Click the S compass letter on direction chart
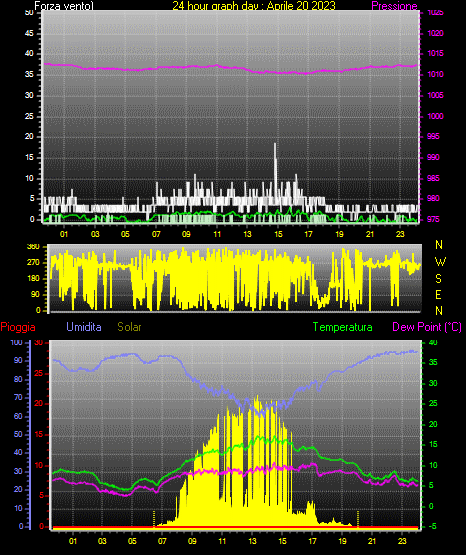Screen dimensions: 466x555 pyautogui.click(x=438, y=279)
